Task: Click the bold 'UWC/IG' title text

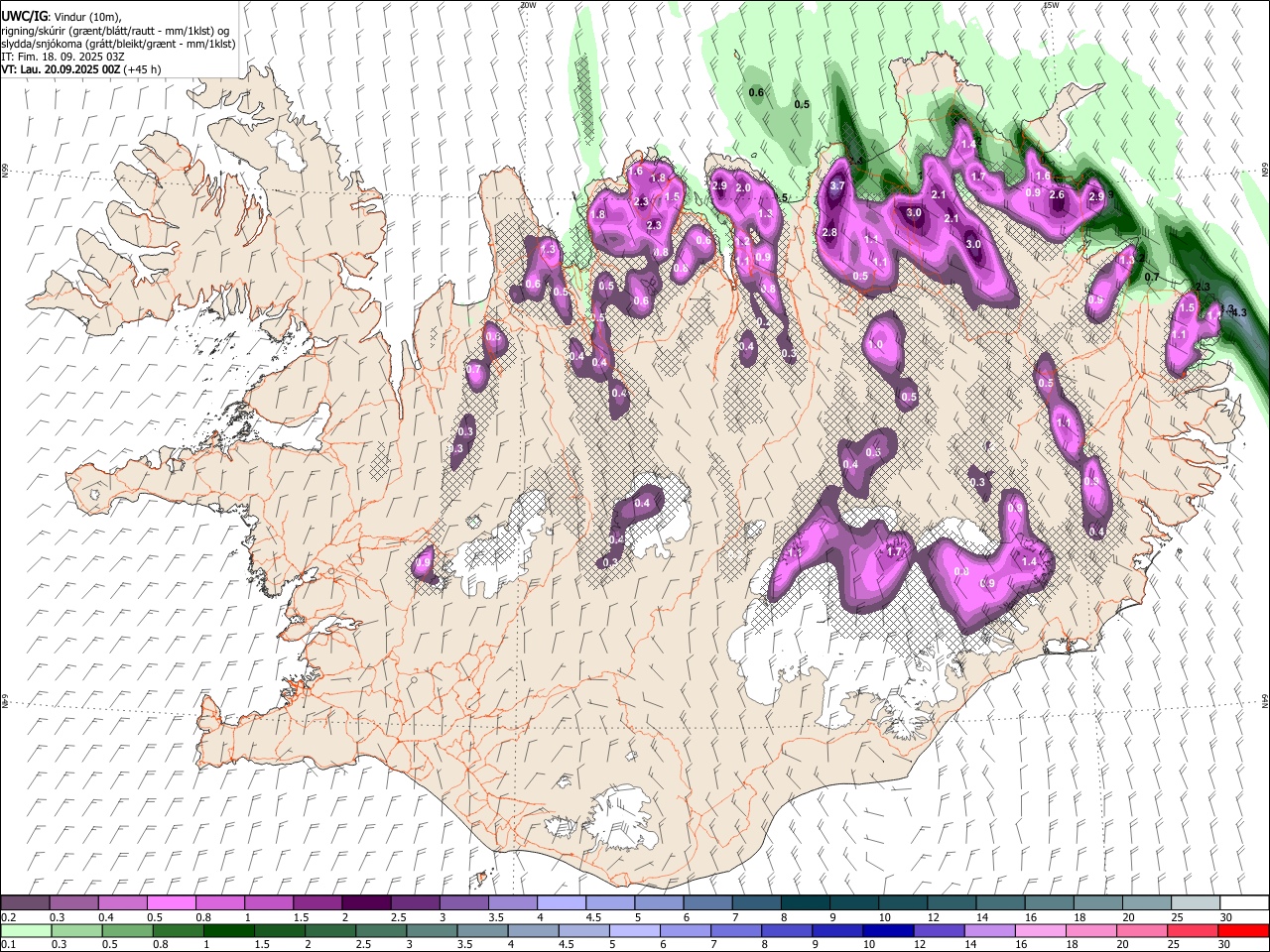Action: pyautogui.click(x=24, y=17)
